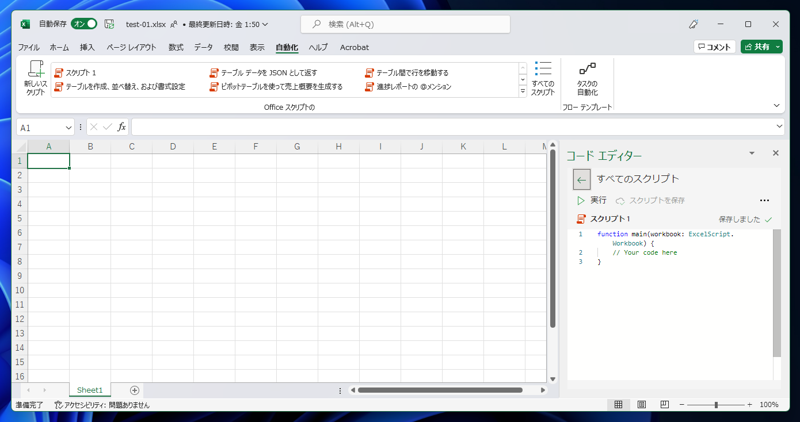The width and height of the screenshot is (800, 422).
Task: Run the script with 実行 button
Action: (592, 201)
